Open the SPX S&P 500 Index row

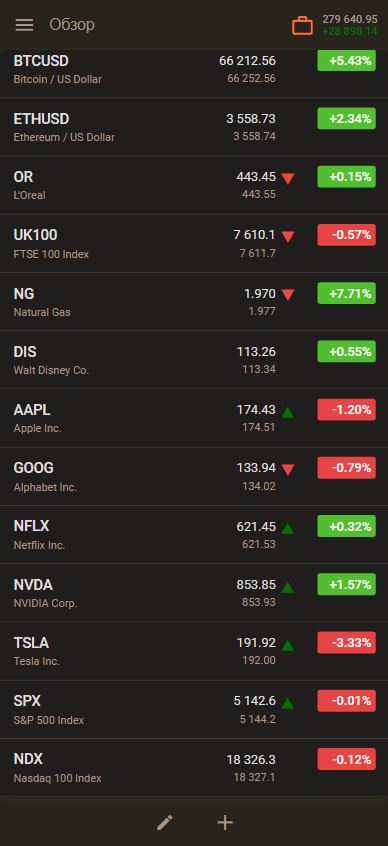[194, 710]
